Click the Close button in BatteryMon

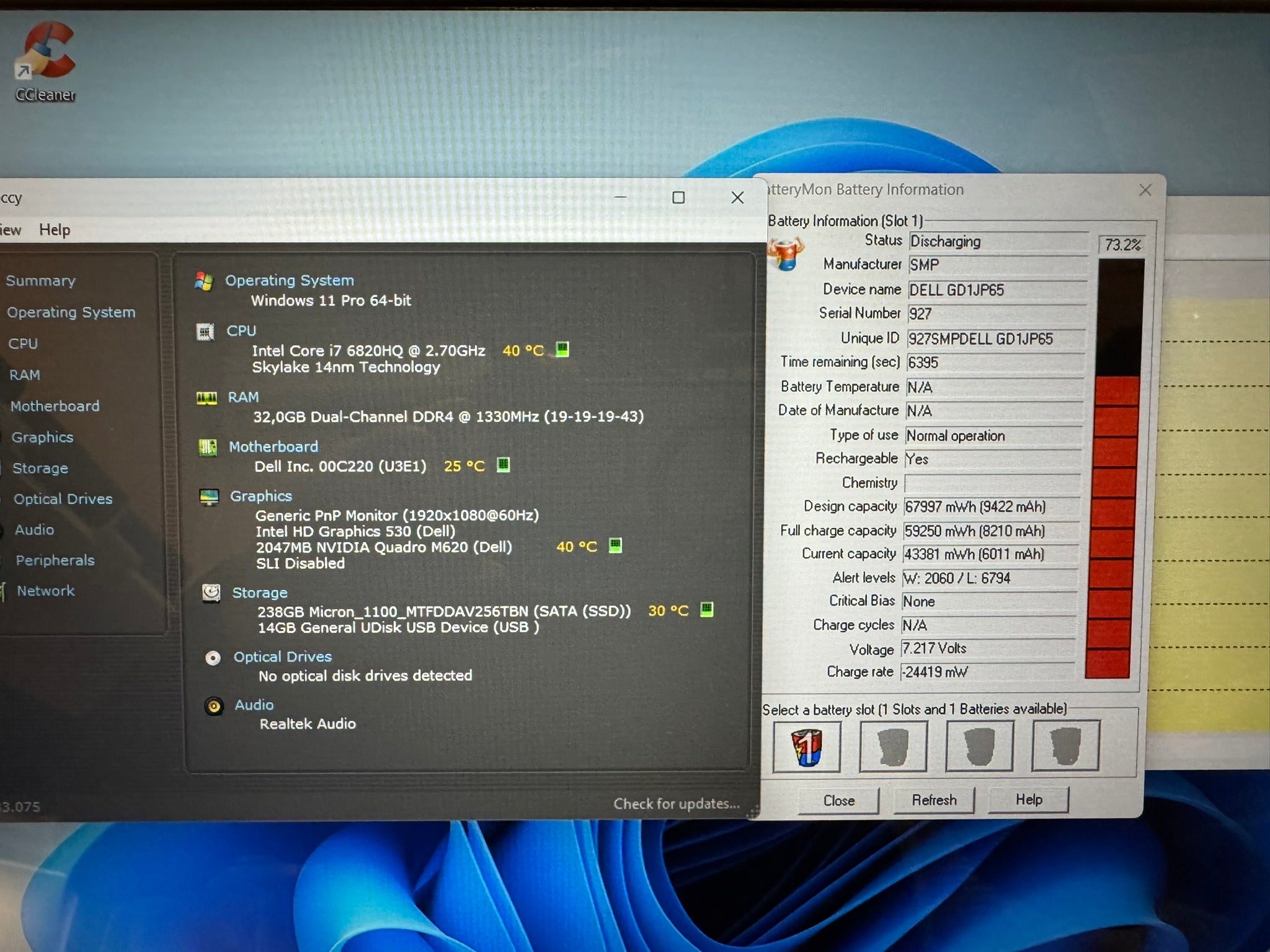pos(838,801)
